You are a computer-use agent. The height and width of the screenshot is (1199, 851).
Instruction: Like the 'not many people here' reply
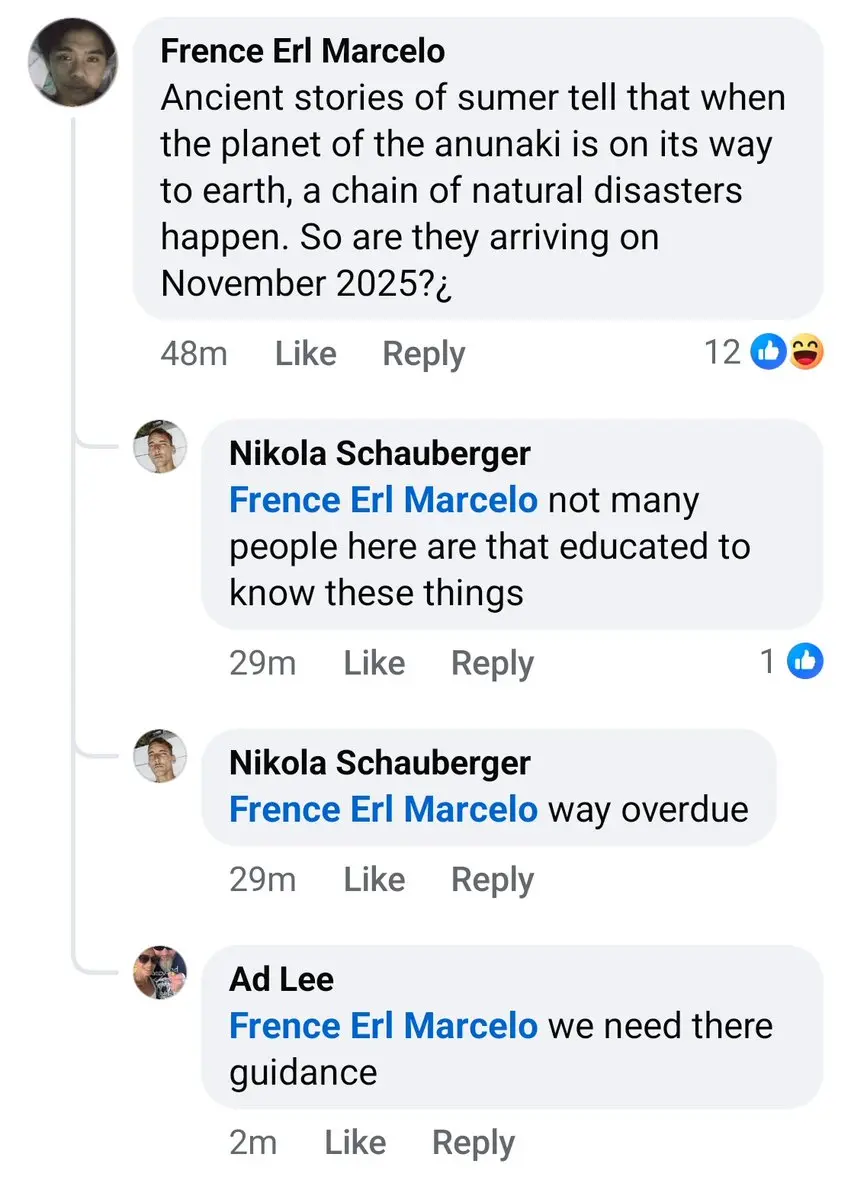coord(375,663)
